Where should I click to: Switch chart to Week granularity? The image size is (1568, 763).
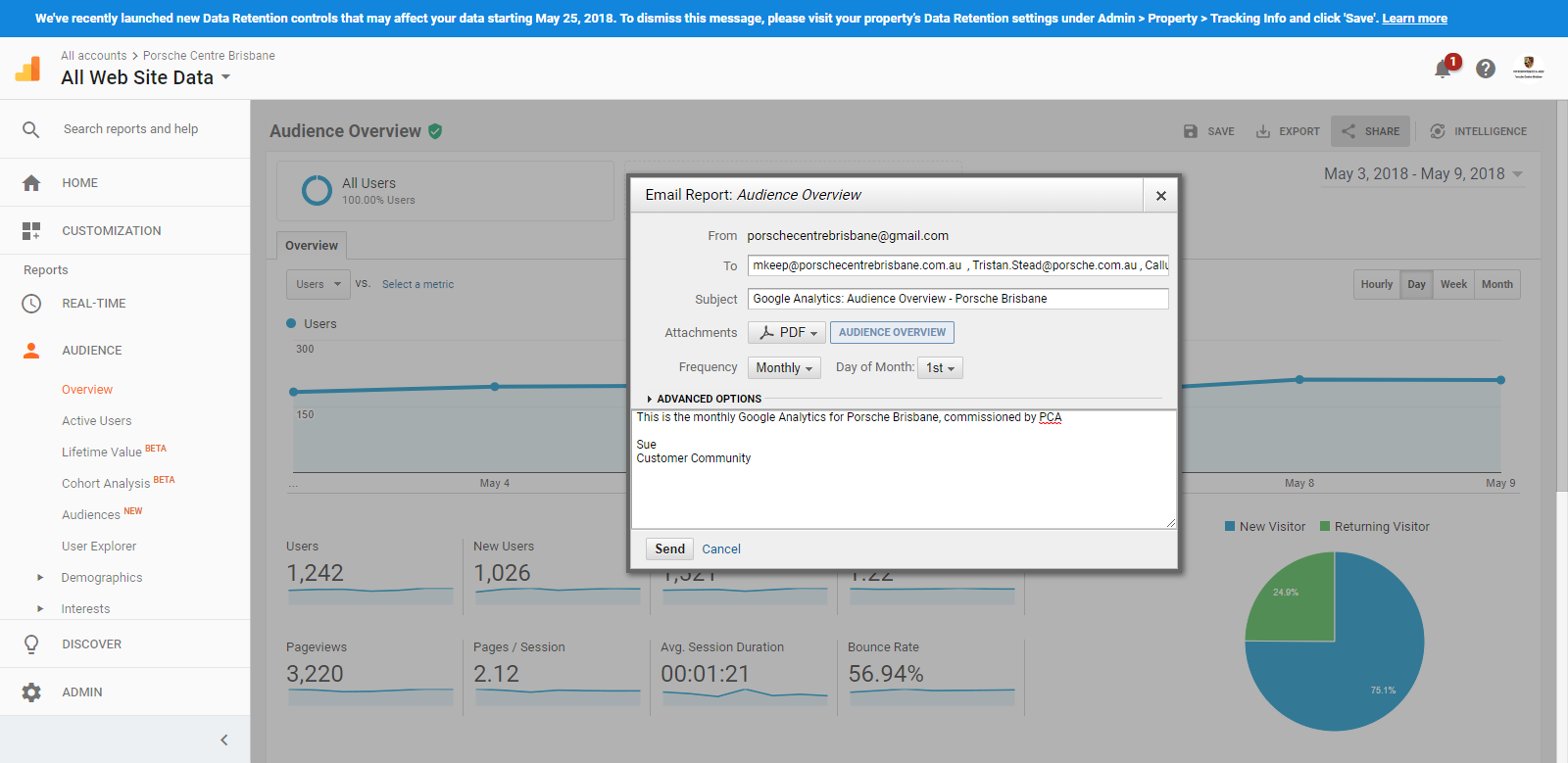tap(1453, 285)
